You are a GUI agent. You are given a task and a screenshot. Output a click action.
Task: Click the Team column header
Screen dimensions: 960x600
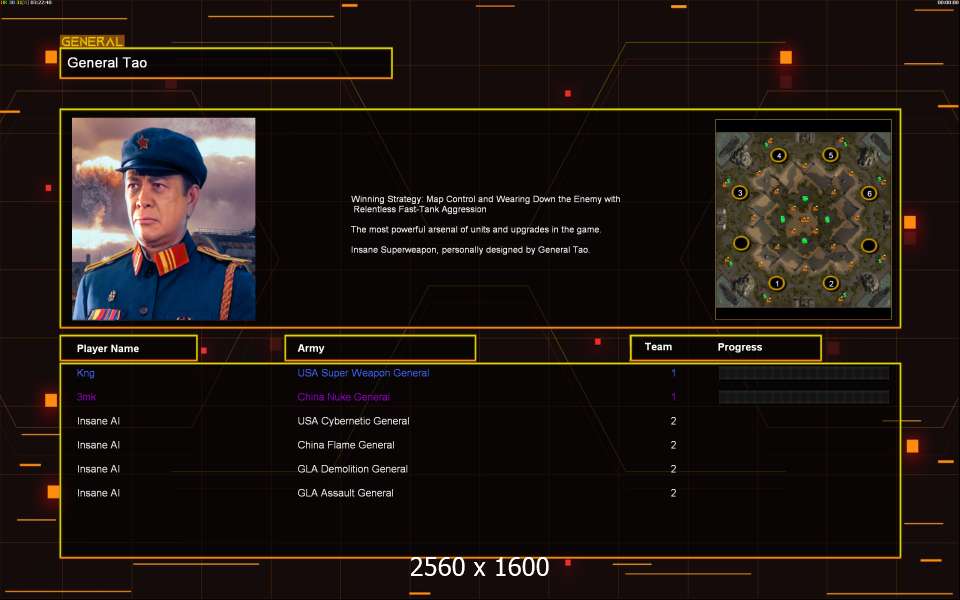point(658,347)
